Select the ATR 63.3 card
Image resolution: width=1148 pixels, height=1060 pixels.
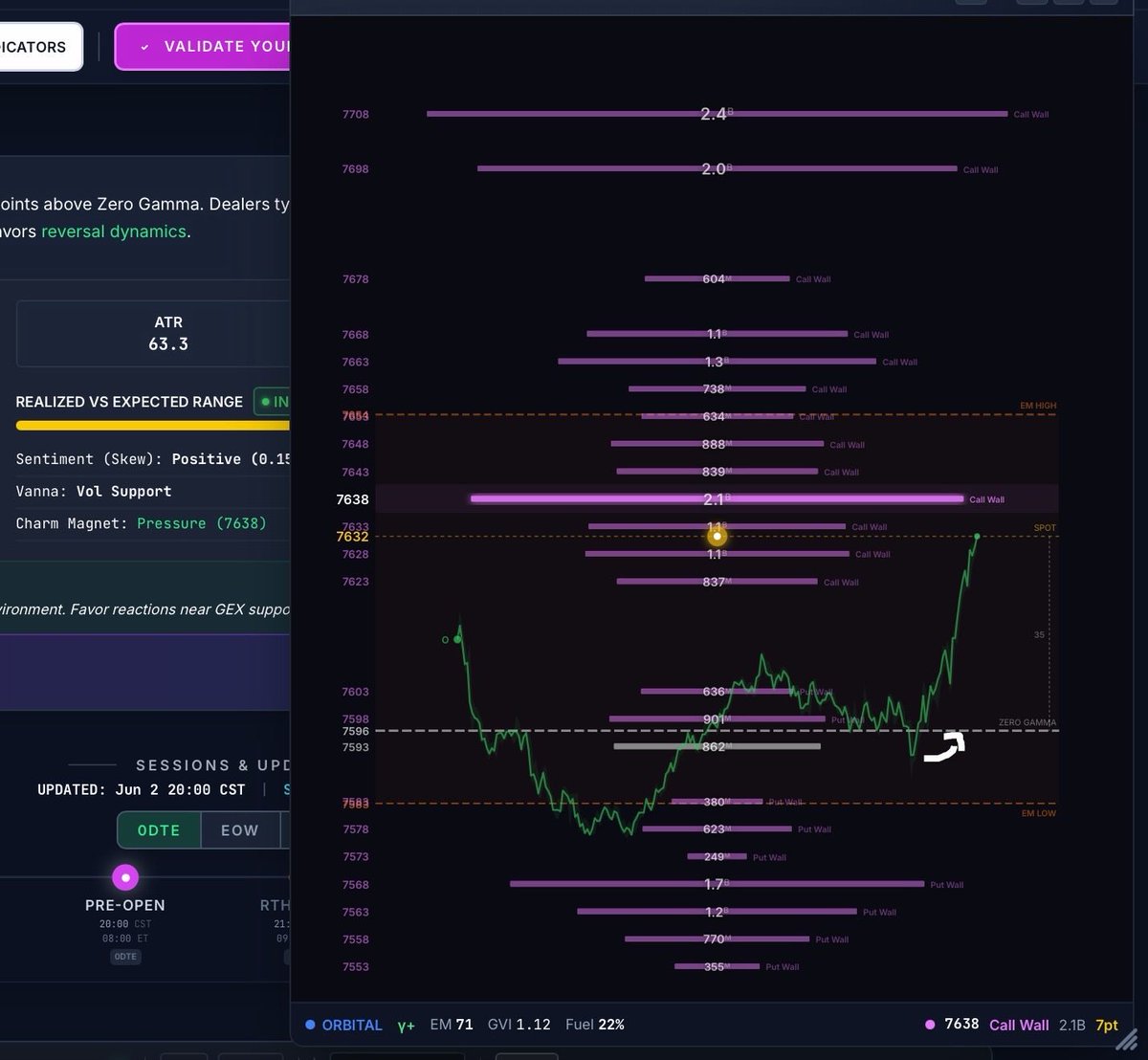click(153, 333)
